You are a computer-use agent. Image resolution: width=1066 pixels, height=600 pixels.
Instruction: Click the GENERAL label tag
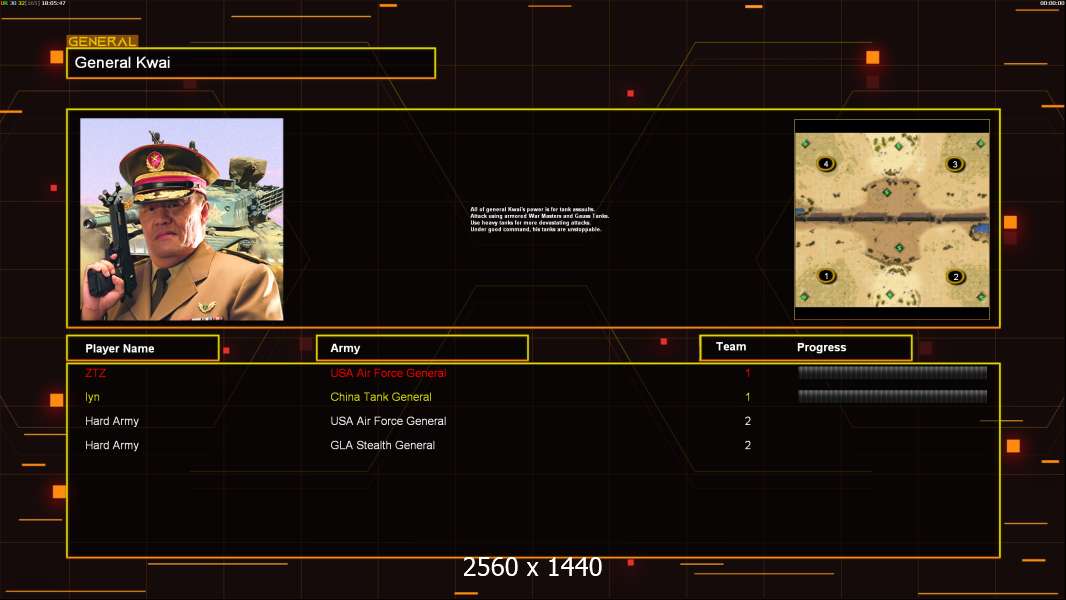(102, 41)
